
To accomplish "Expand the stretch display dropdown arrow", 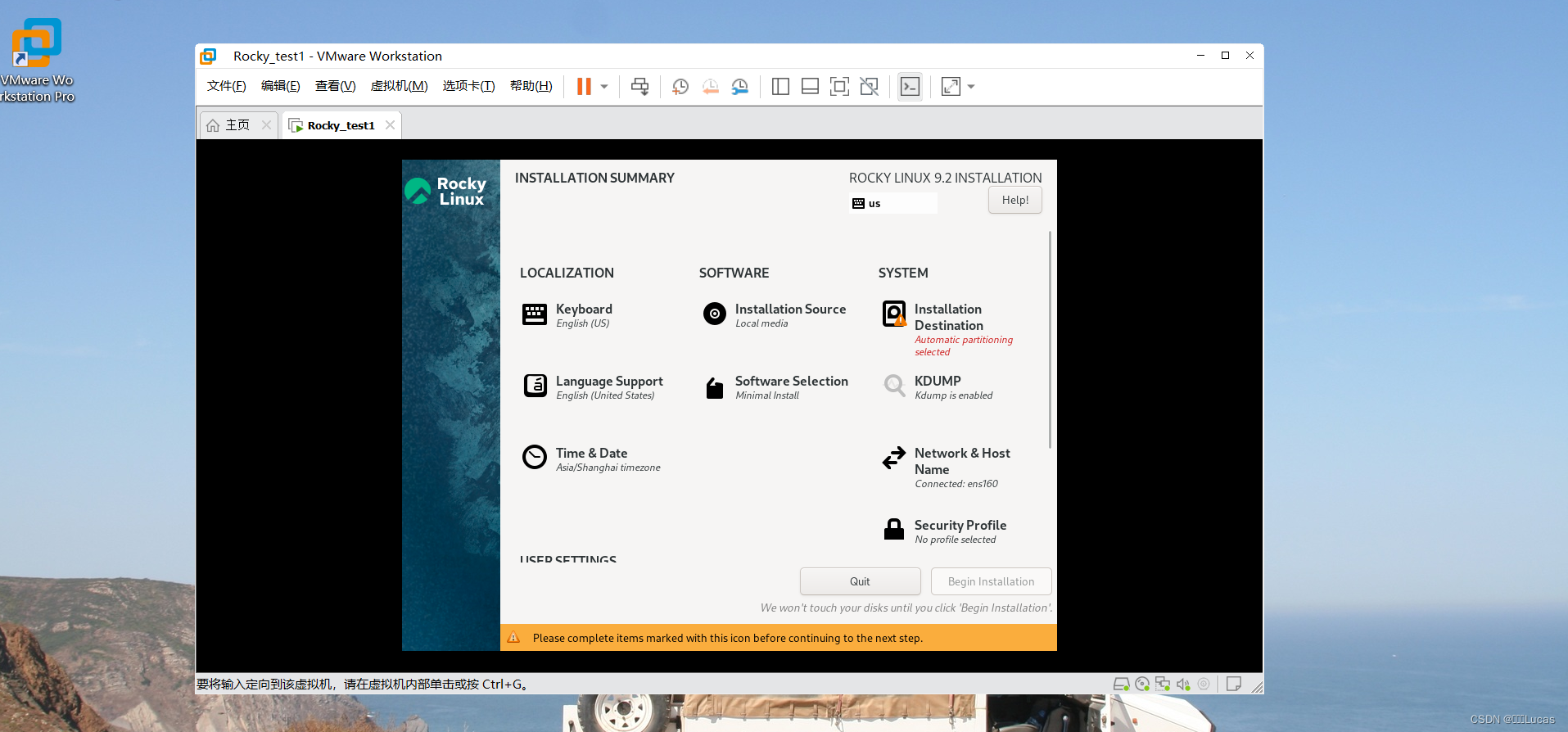I will [971, 87].
